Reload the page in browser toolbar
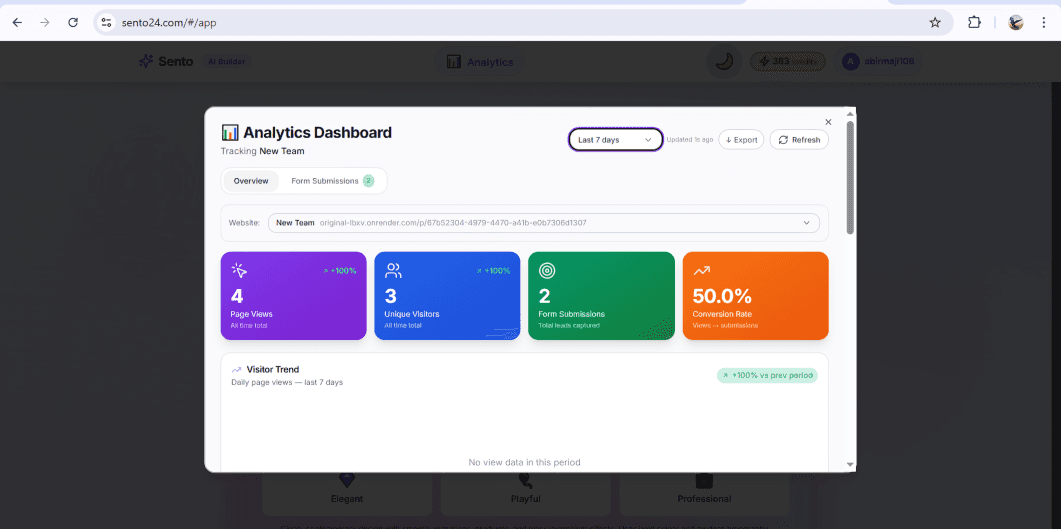The height and width of the screenshot is (529, 1061). click(x=73, y=22)
